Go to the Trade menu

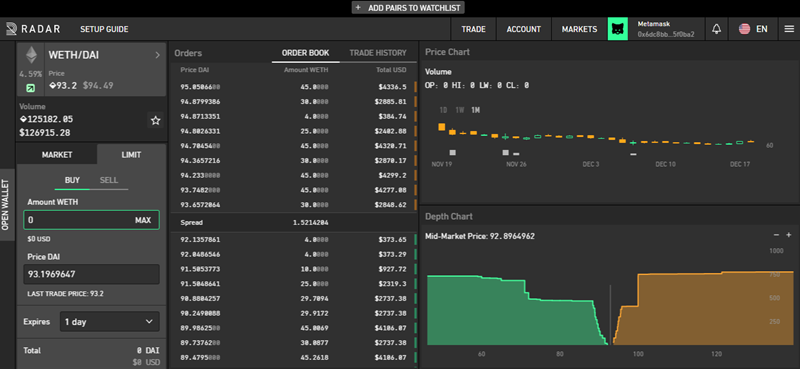coord(473,29)
